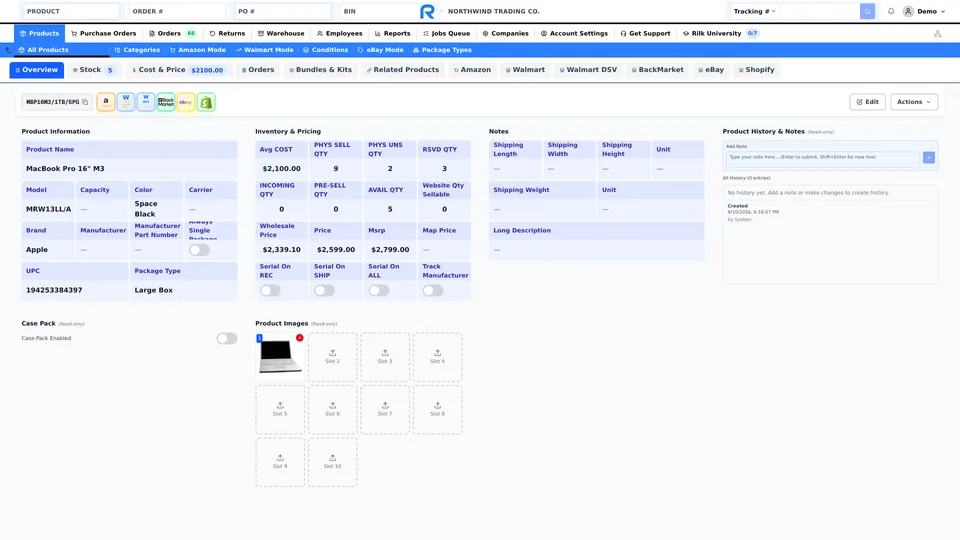Viewport: 960px width, 540px height.
Task: Open the Jobs Queue menu
Action: click(446, 34)
